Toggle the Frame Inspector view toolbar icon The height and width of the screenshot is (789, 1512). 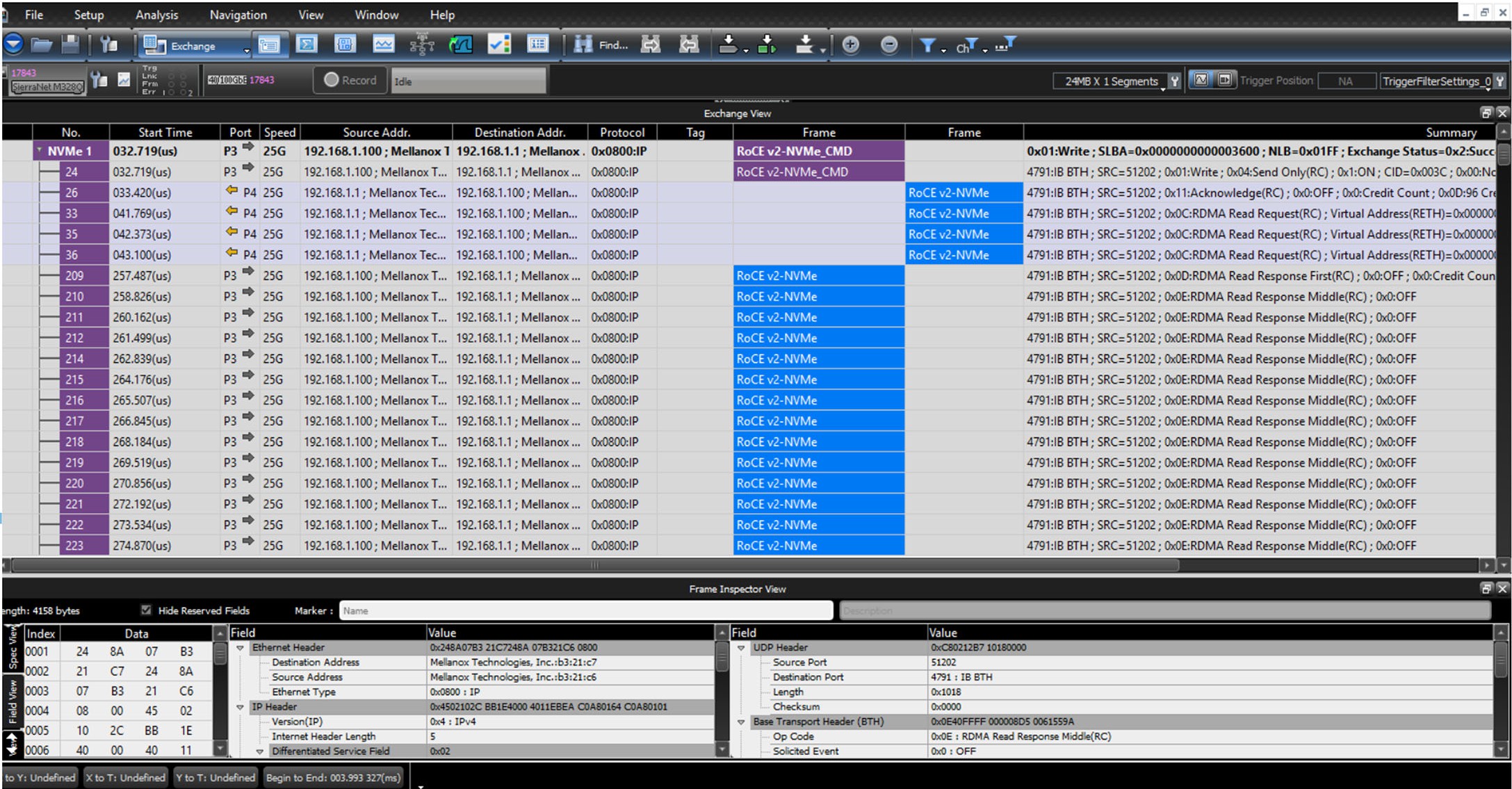[x=268, y=45]
